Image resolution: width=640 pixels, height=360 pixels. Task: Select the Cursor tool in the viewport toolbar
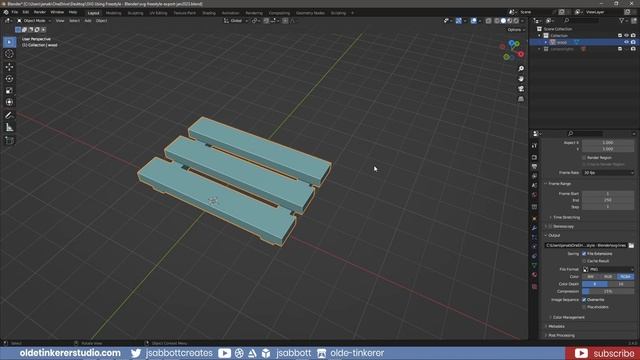tap(9, 54)
